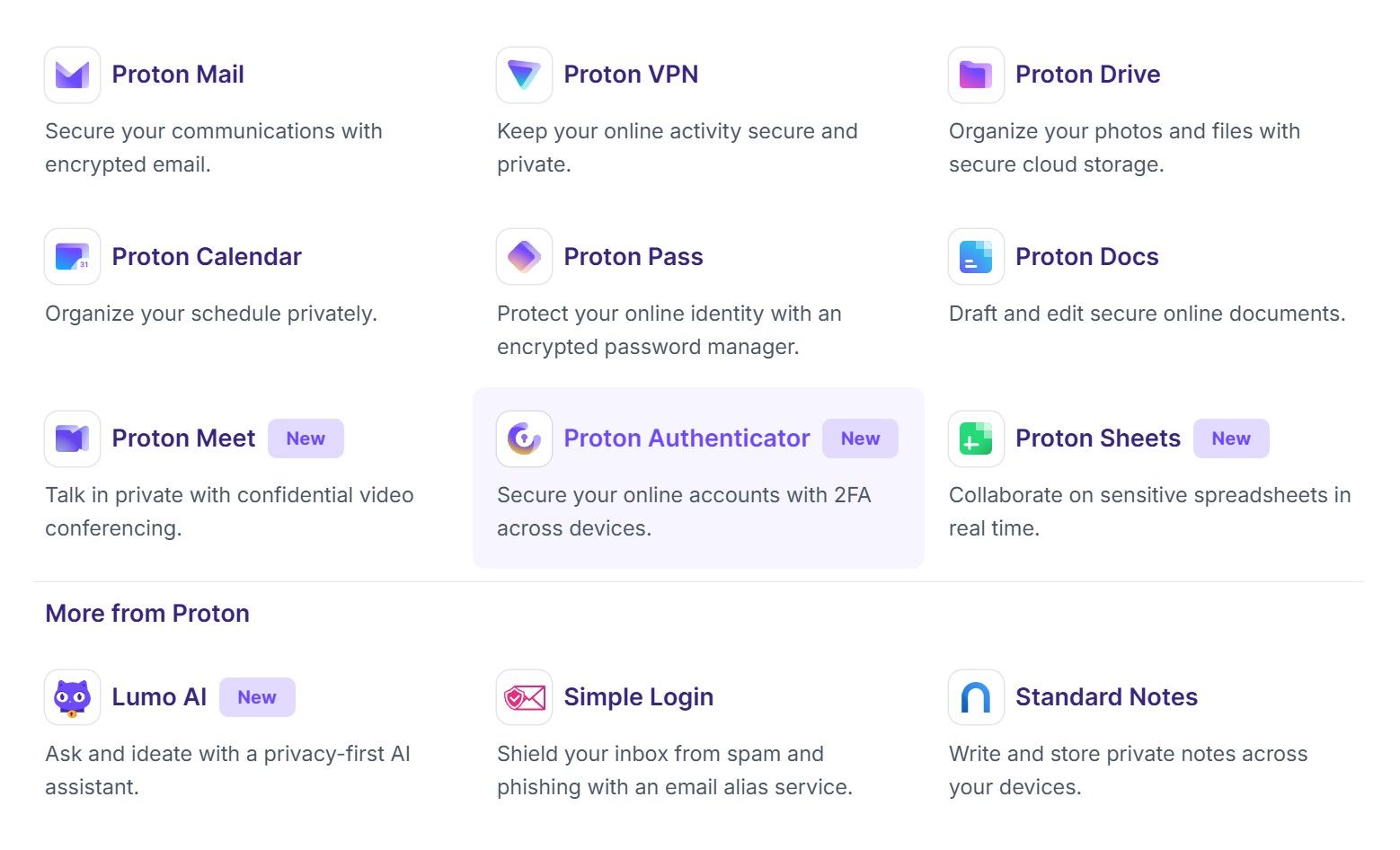Image resolution: width=1400 pixels, height=850 pixels.
Task: Open the Proton Authenticator link
Action: pyautogui.click(x=687, y=438)
